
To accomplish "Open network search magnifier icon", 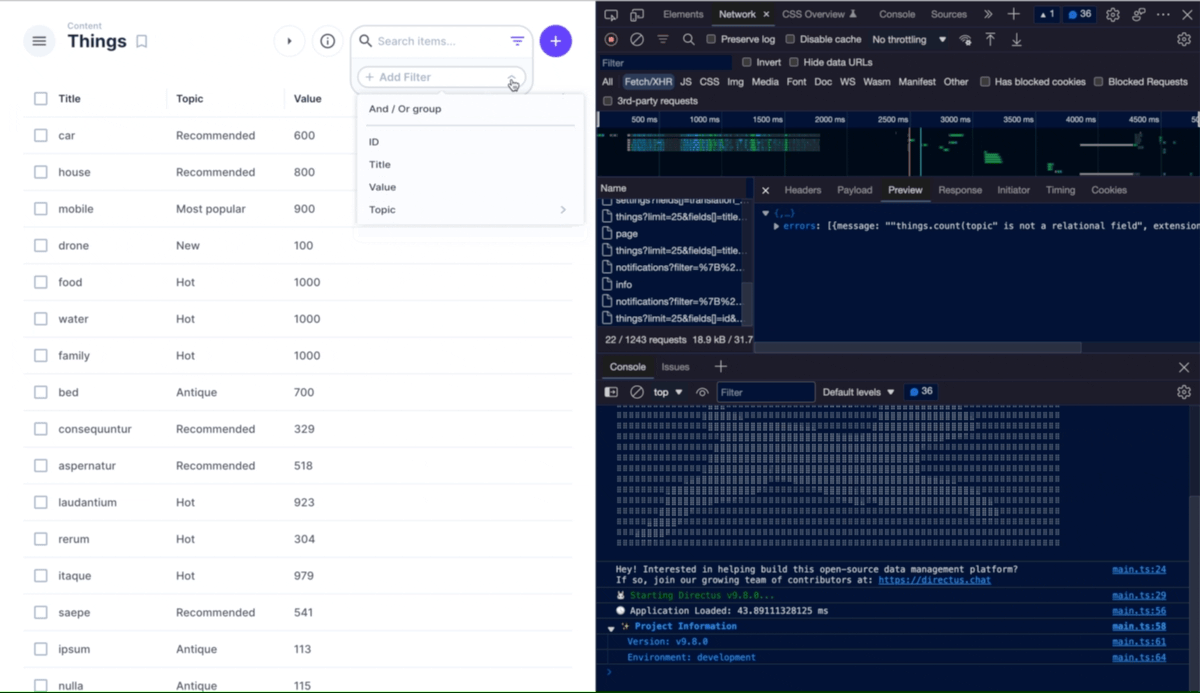I will pyautogui.click(x=688, y=39).
